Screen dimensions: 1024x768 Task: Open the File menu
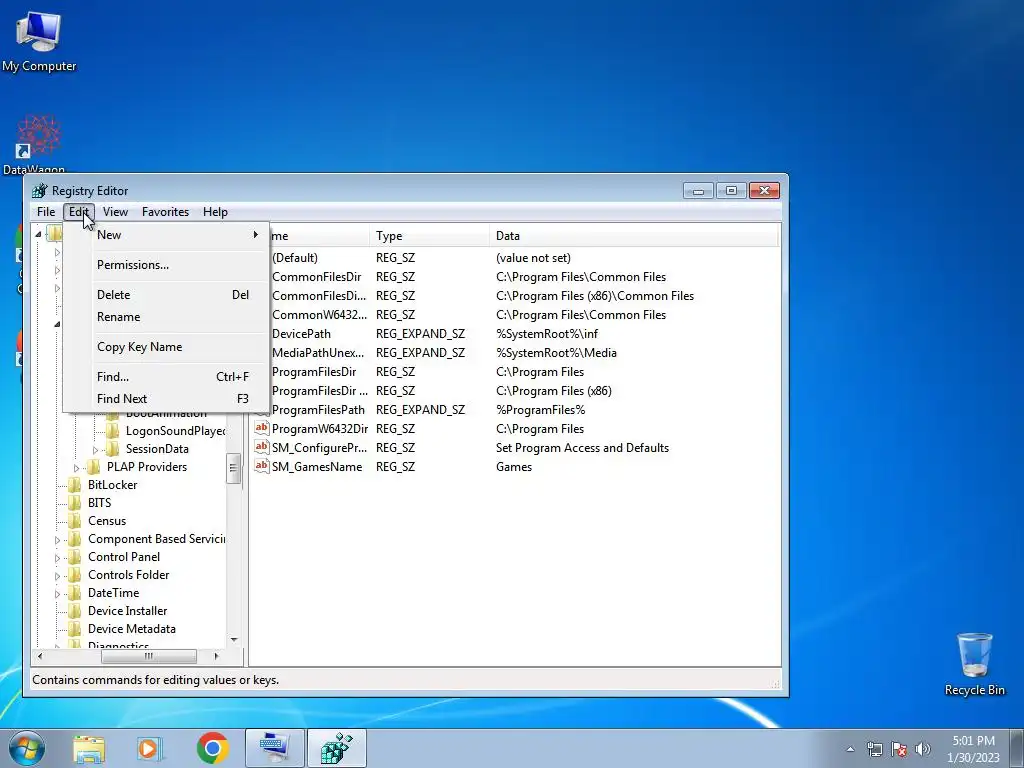point(46,212)
